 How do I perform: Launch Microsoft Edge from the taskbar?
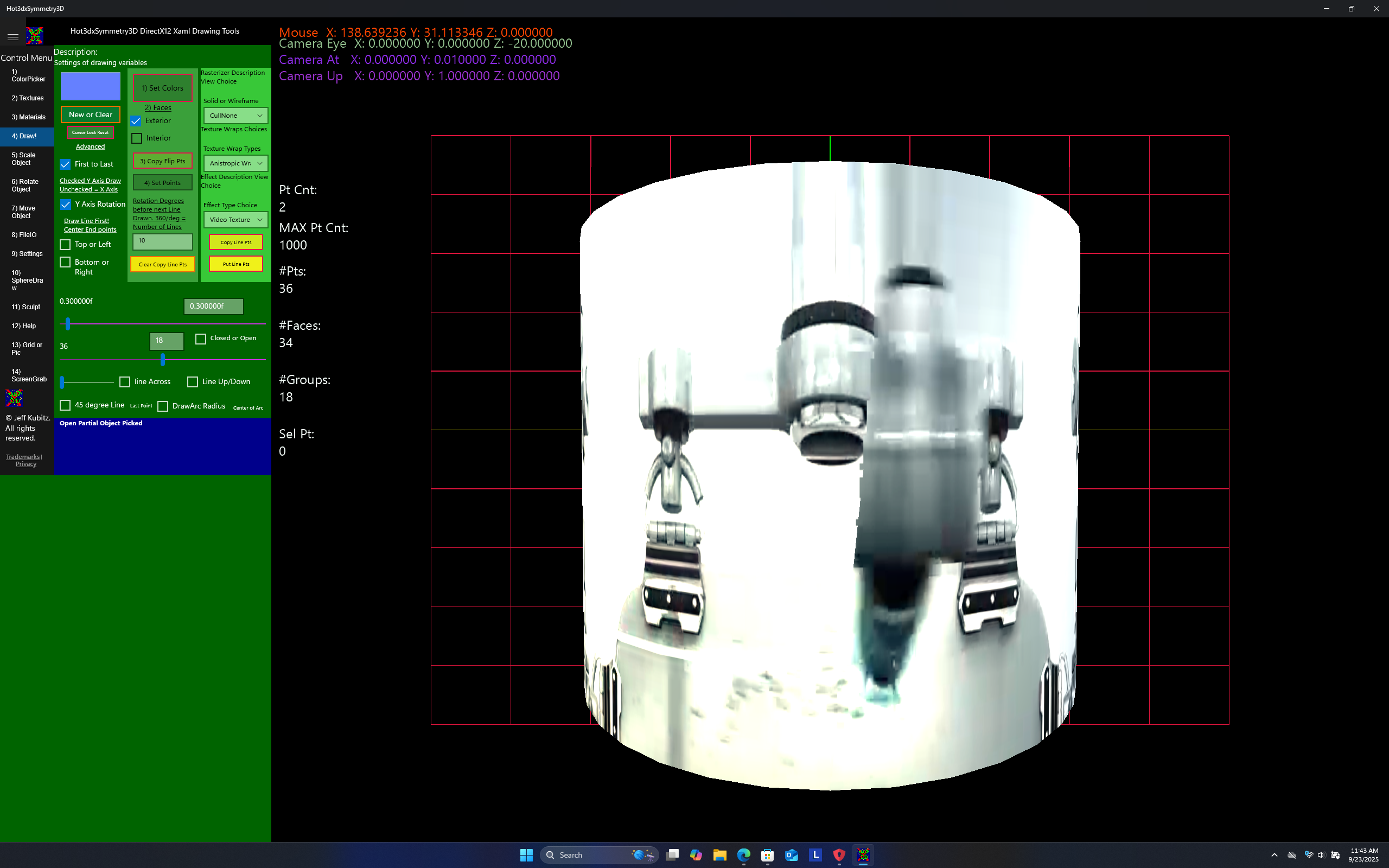point(744,855)
